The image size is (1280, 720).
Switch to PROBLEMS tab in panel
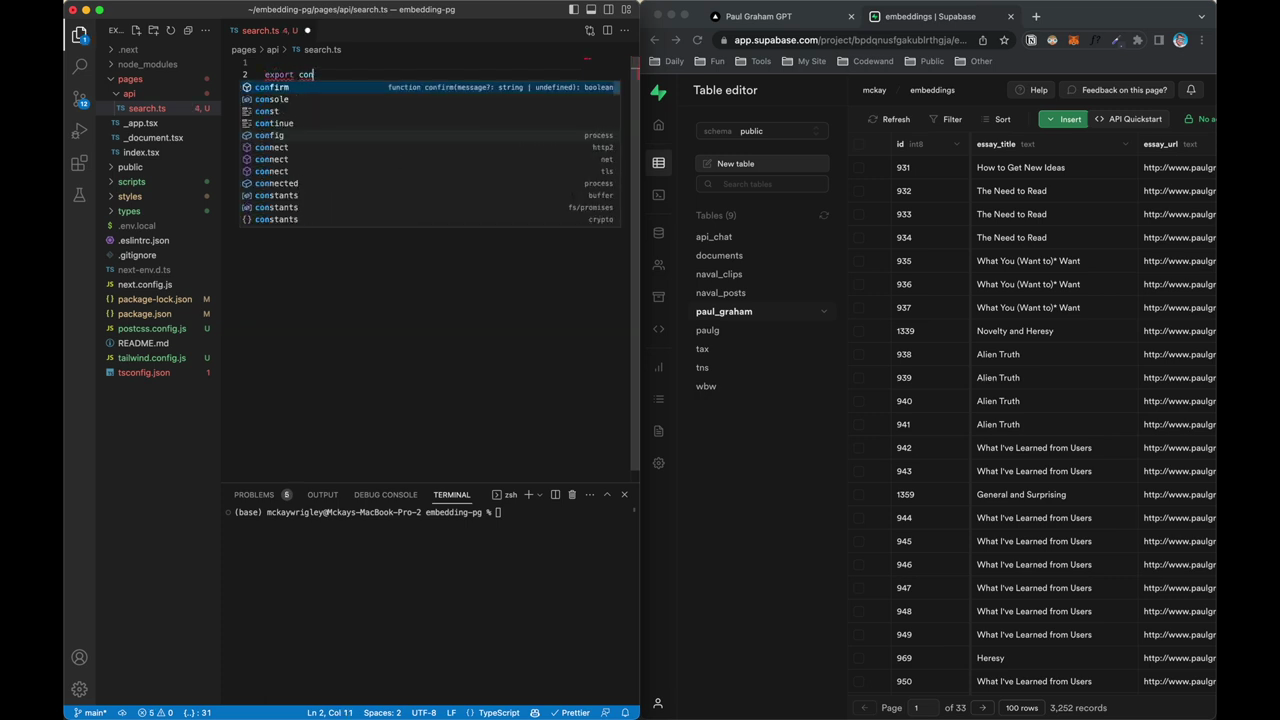(x=254, y=494)
